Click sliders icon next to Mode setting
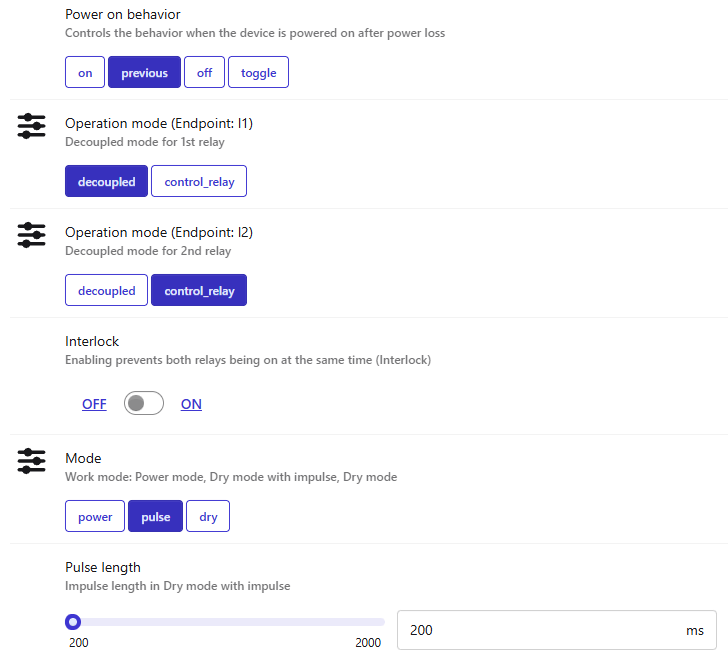Screen dimensions: 728x659 (32, 461)
